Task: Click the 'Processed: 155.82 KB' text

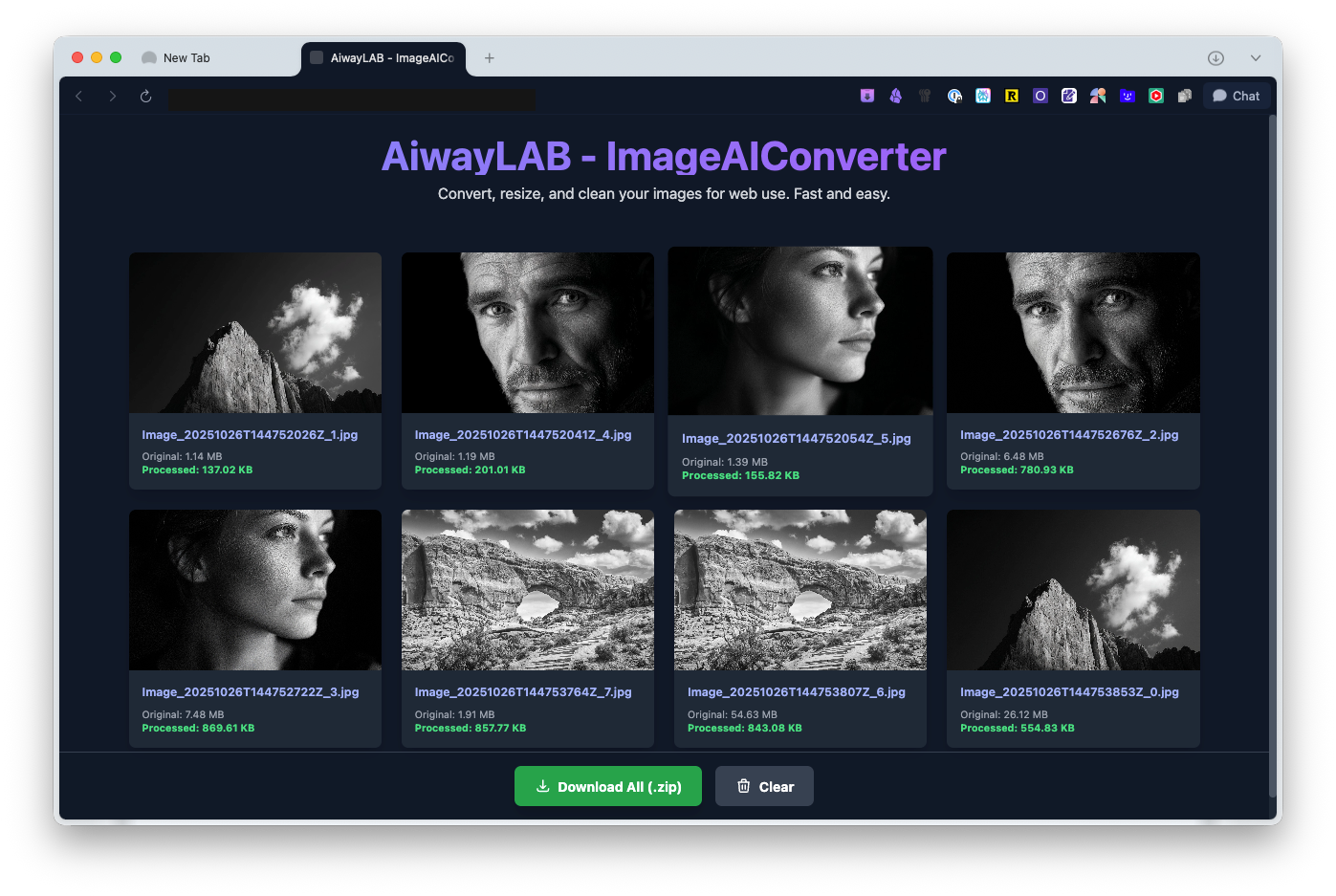Action: pos(740,475)
